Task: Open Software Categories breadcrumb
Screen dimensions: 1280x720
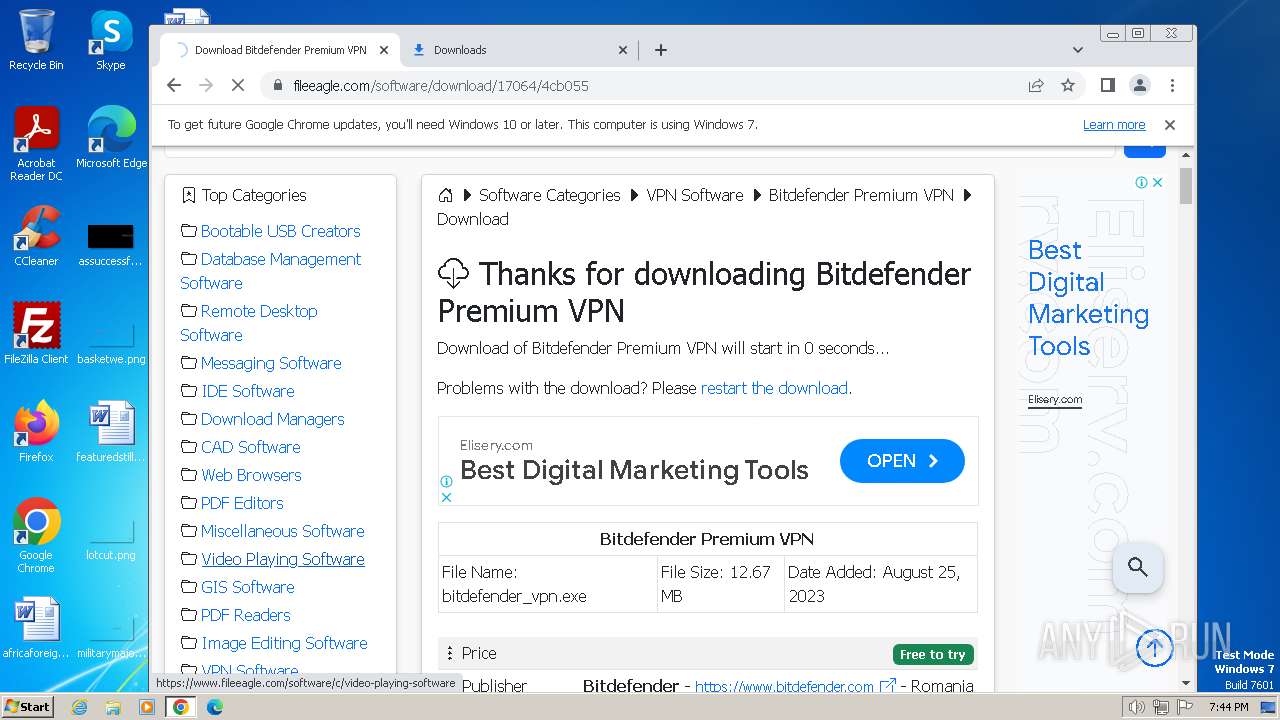Action: tap(549, 195)
